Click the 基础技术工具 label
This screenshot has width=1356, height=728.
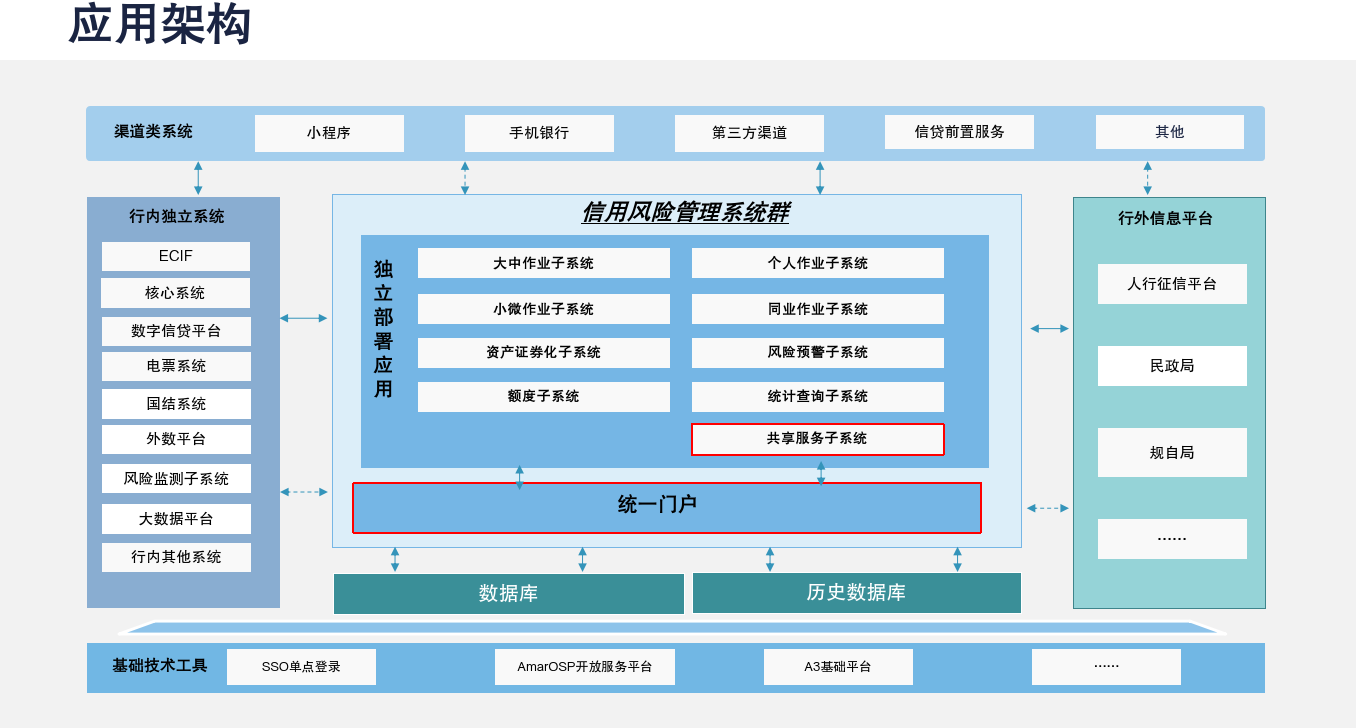click(x=160, y=666)
